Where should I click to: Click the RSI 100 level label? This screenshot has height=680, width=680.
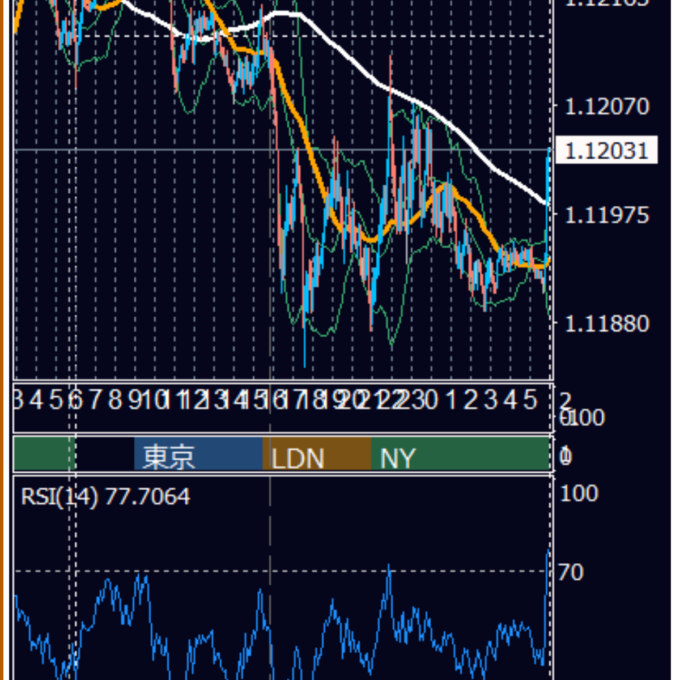(579, 493)
